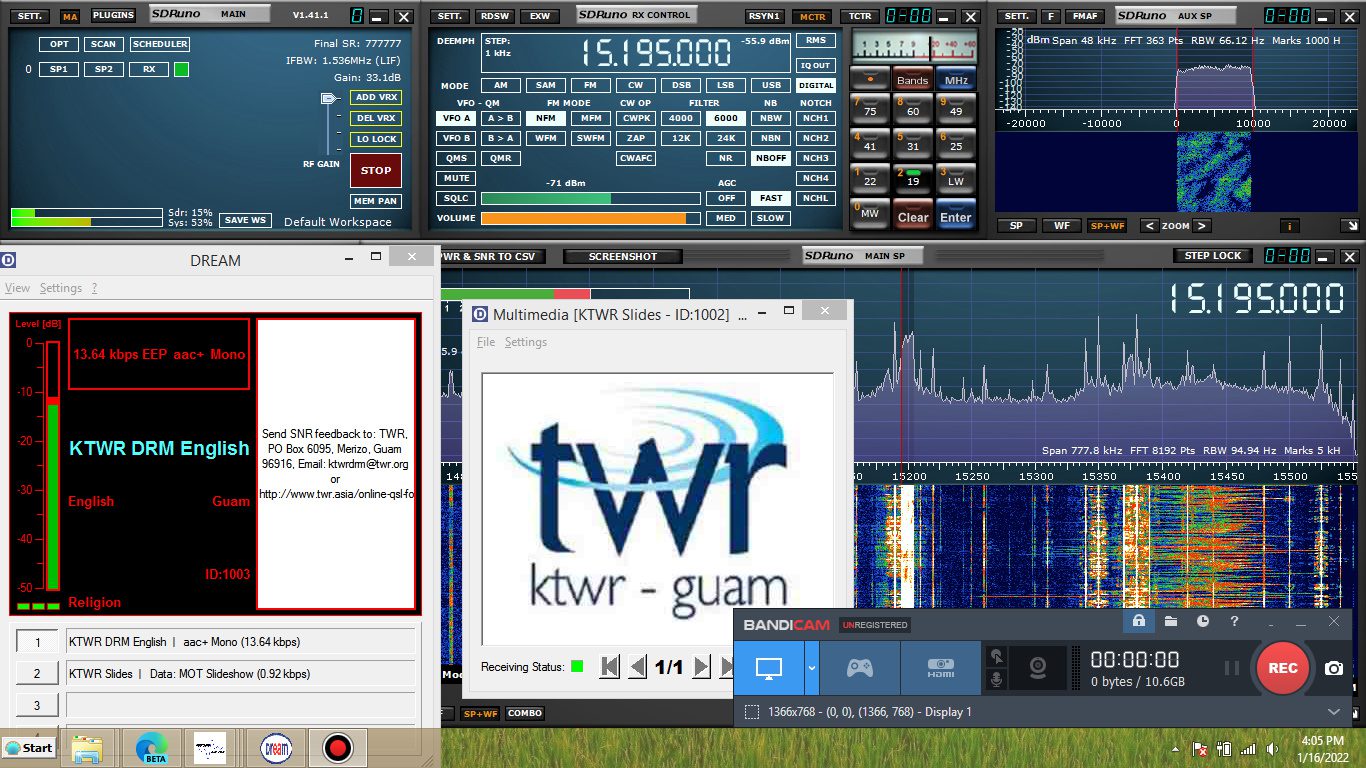1366x768 pixels.
Task: Click the Bandicam webcam overlay icon
Action: point(1039,668)
